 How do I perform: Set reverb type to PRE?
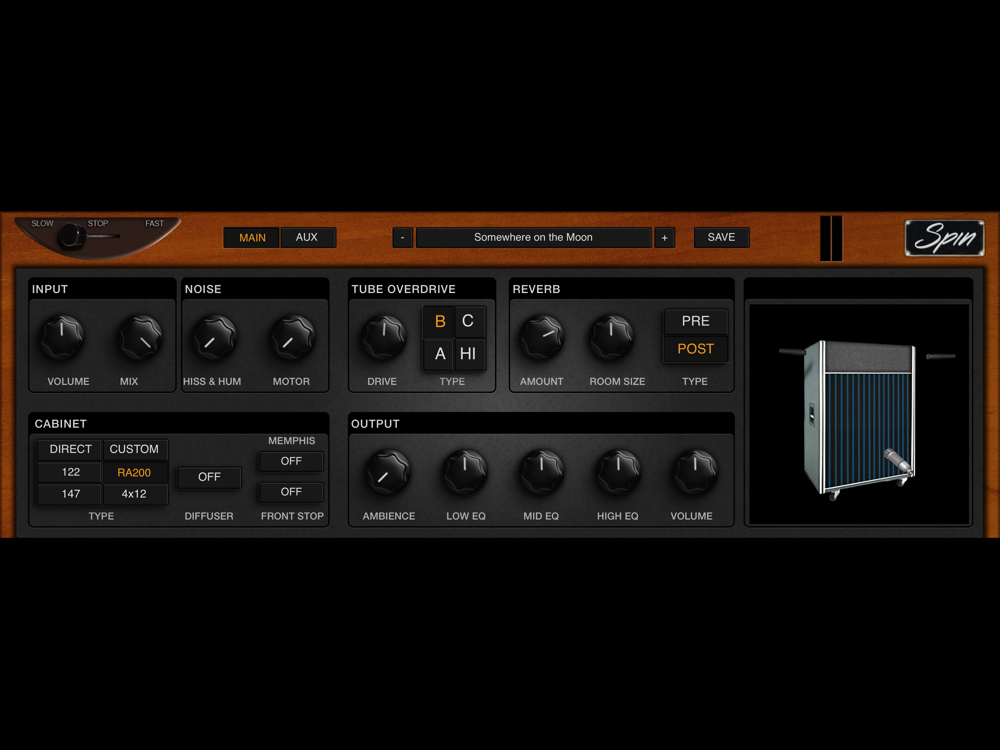pos(695,321)
